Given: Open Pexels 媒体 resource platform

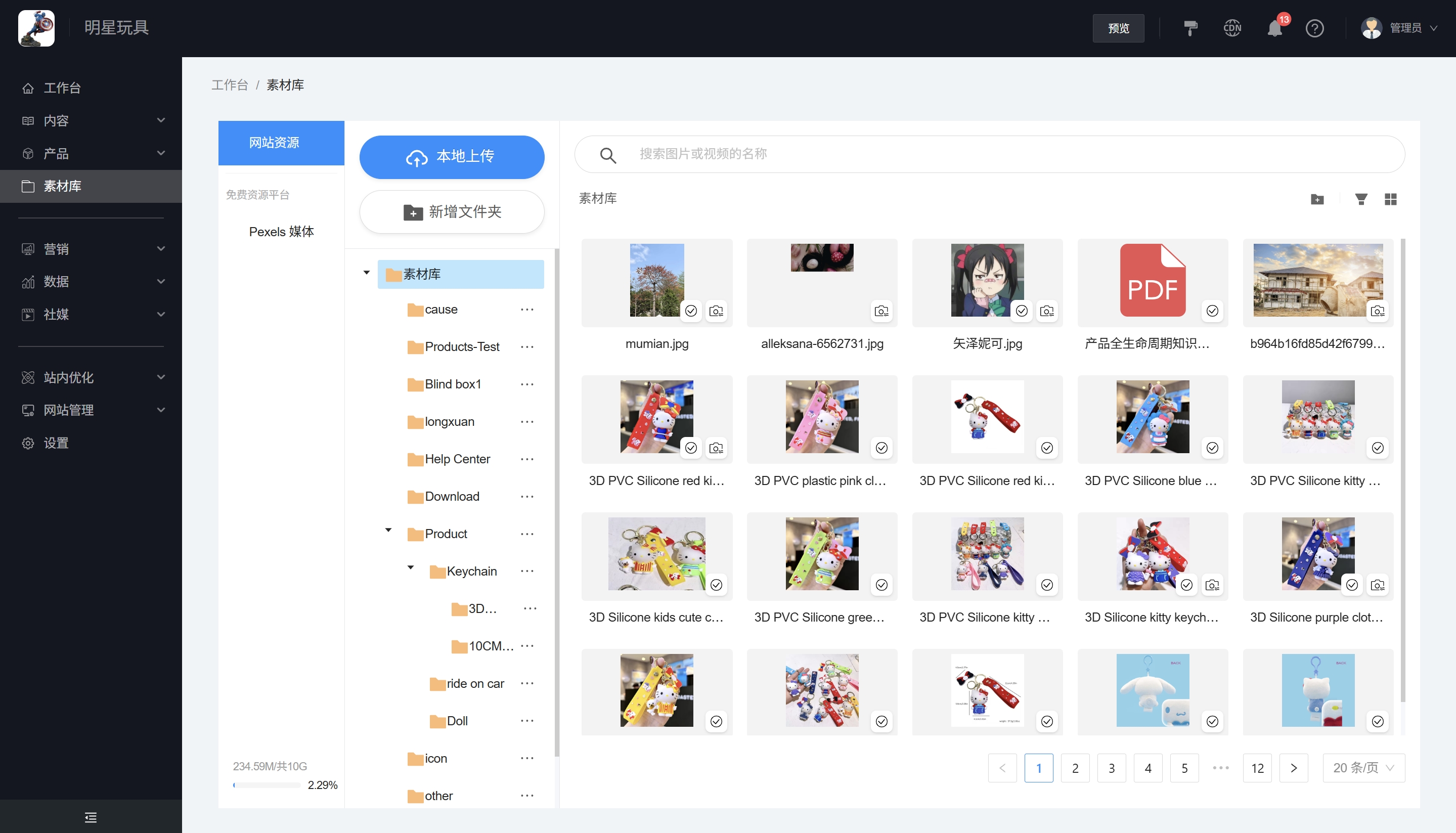Looking at the screenshot, I should point(281,232).
